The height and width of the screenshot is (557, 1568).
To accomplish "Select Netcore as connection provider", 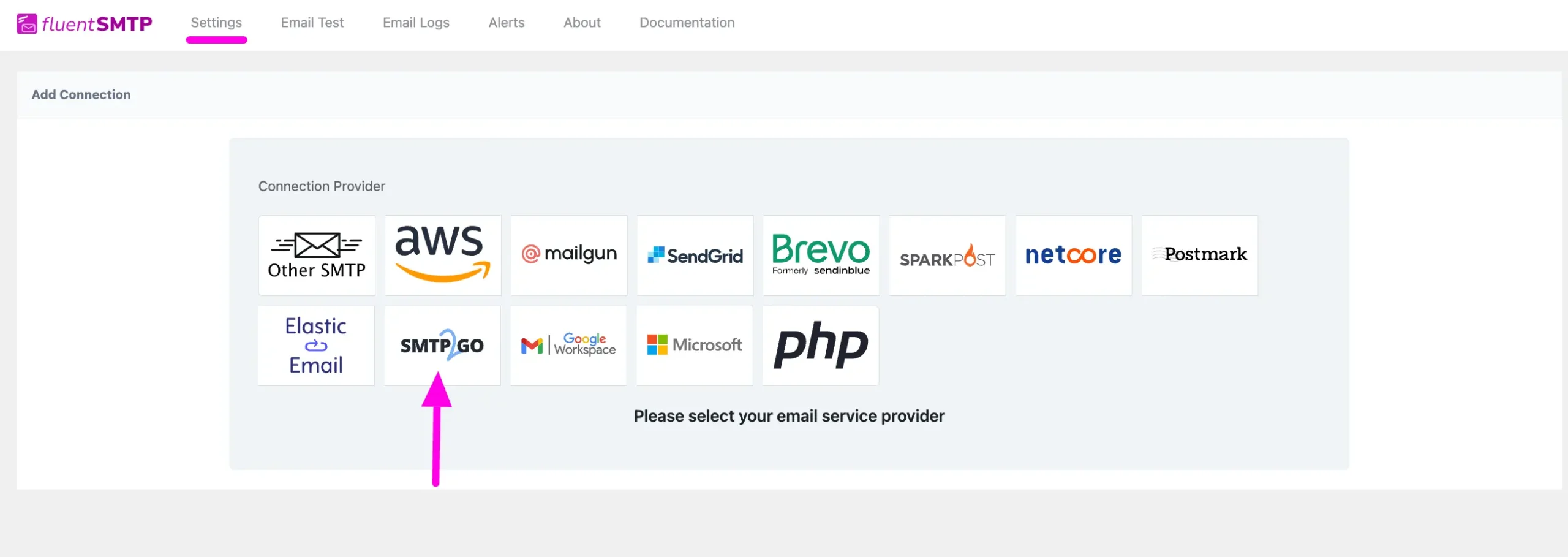I will (x=1074, y=255).
